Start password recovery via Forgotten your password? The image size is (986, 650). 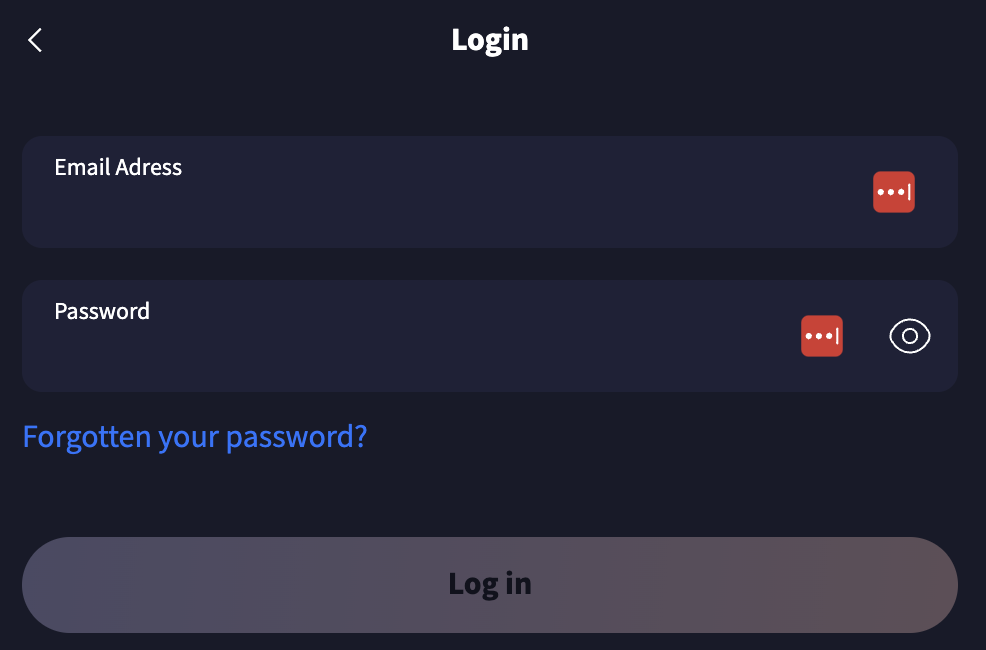pyautogui.click(x=195, y=436)
